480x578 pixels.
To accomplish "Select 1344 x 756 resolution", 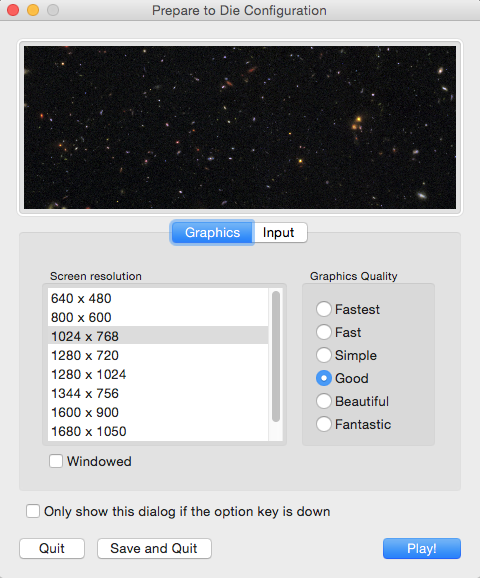I will [158, 393].
